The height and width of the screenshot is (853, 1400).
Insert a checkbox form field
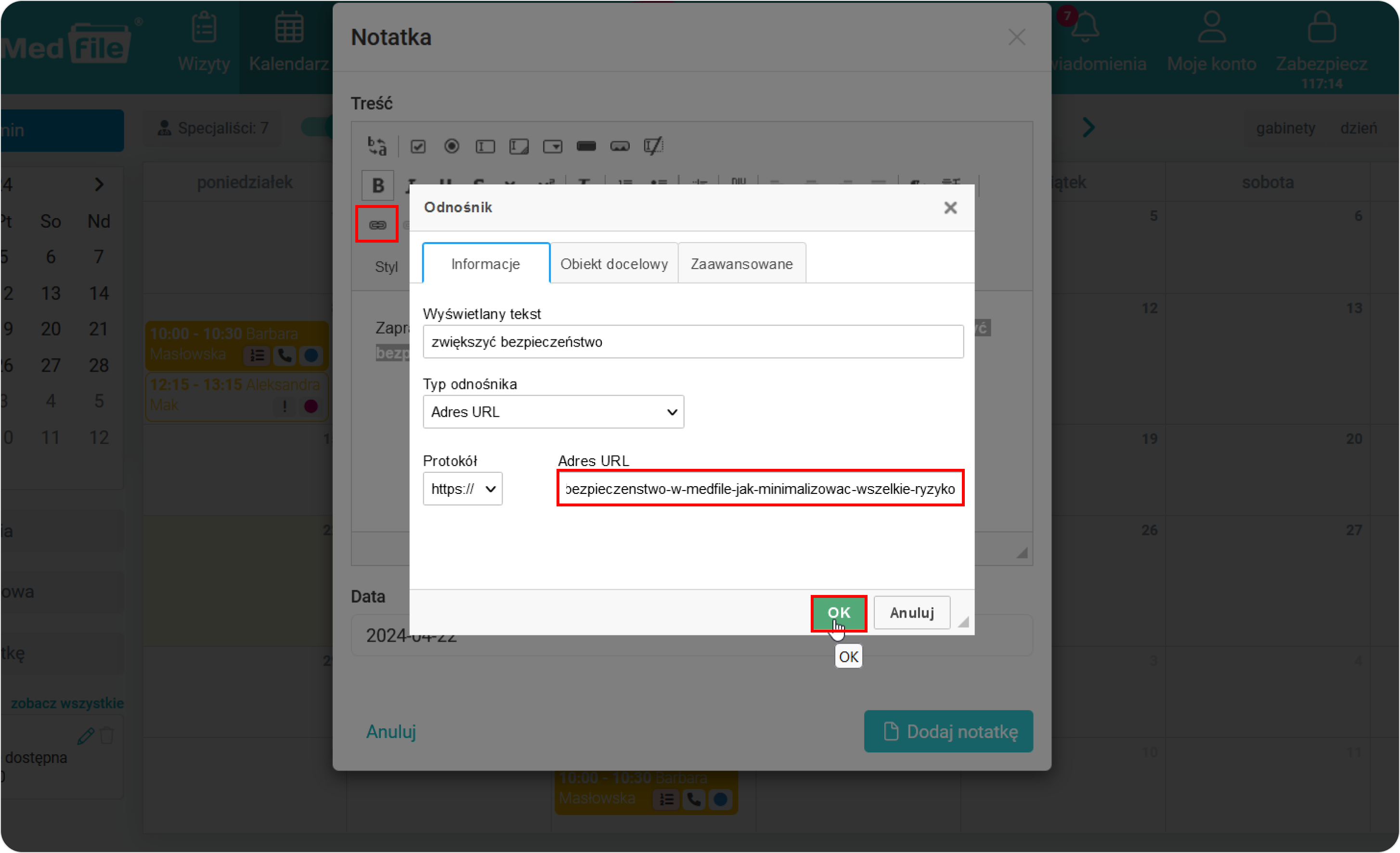418,147
